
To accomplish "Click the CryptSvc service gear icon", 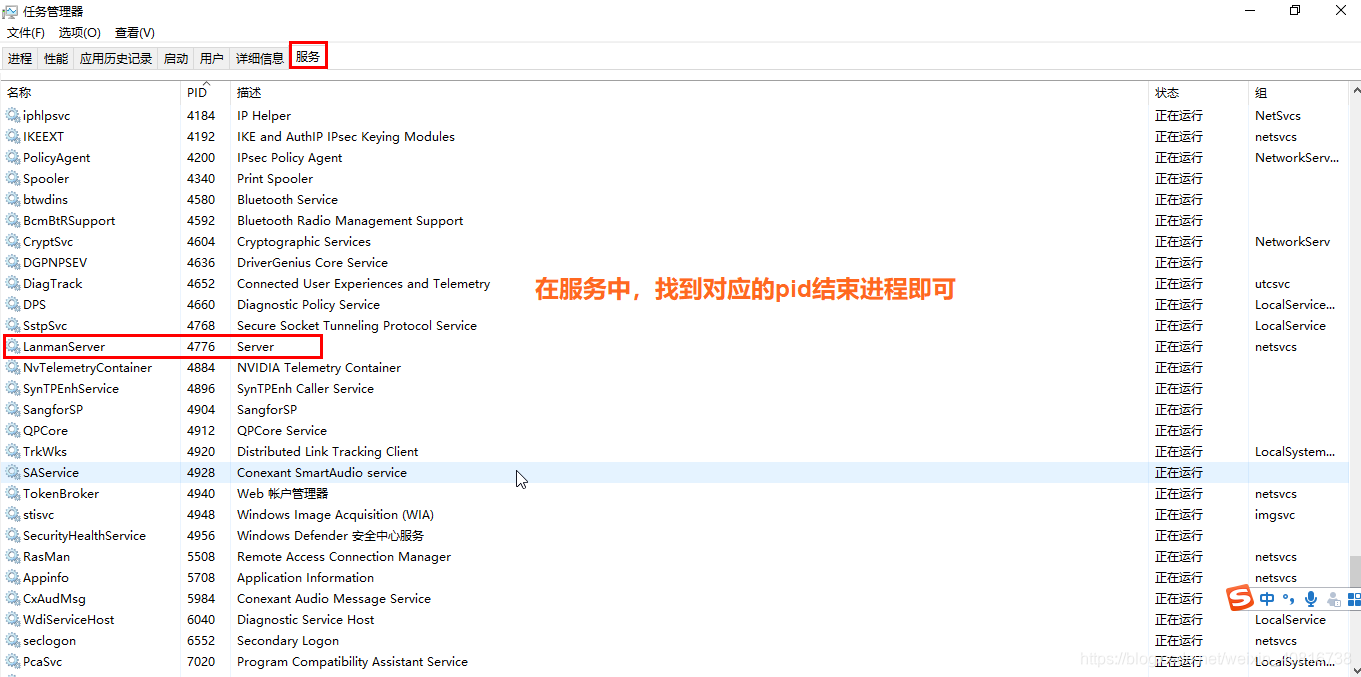I will click(x=13, y=242).
